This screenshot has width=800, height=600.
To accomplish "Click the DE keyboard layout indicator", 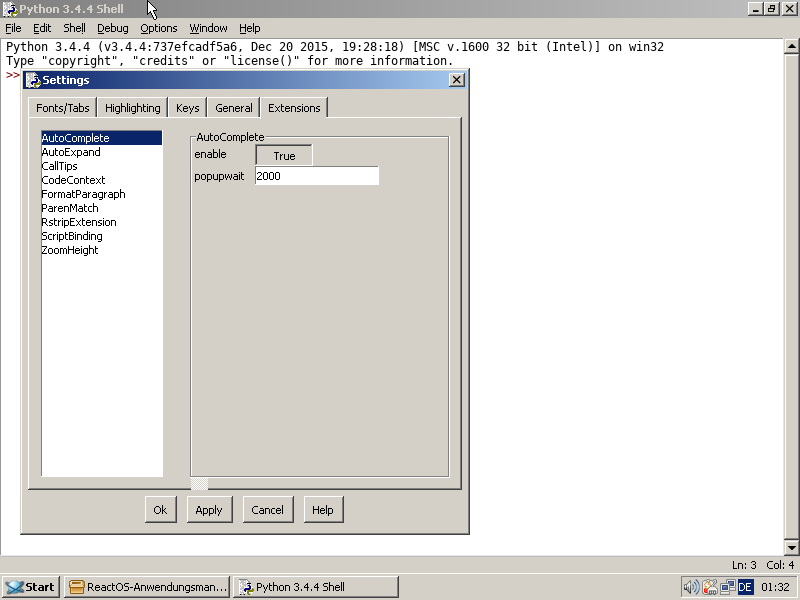I will 745,587.
